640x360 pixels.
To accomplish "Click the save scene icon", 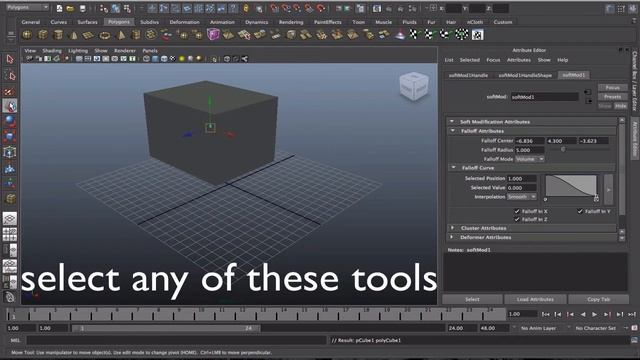I will point(82,8).
